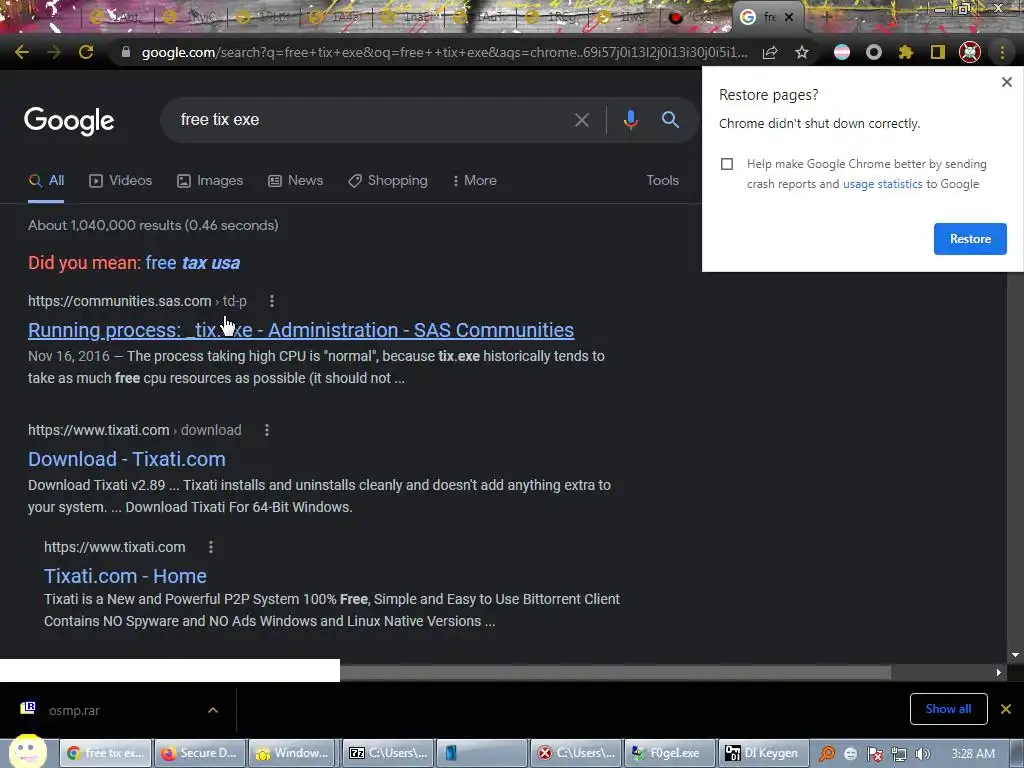Submit search with magnifier icon
This screenshot has height=768, width=1024.
670,120
